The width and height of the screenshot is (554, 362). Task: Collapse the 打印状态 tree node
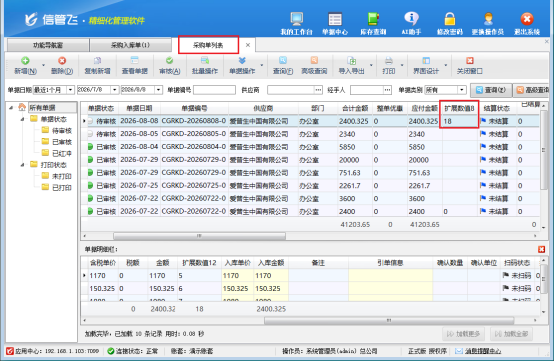tap(22, 165)
